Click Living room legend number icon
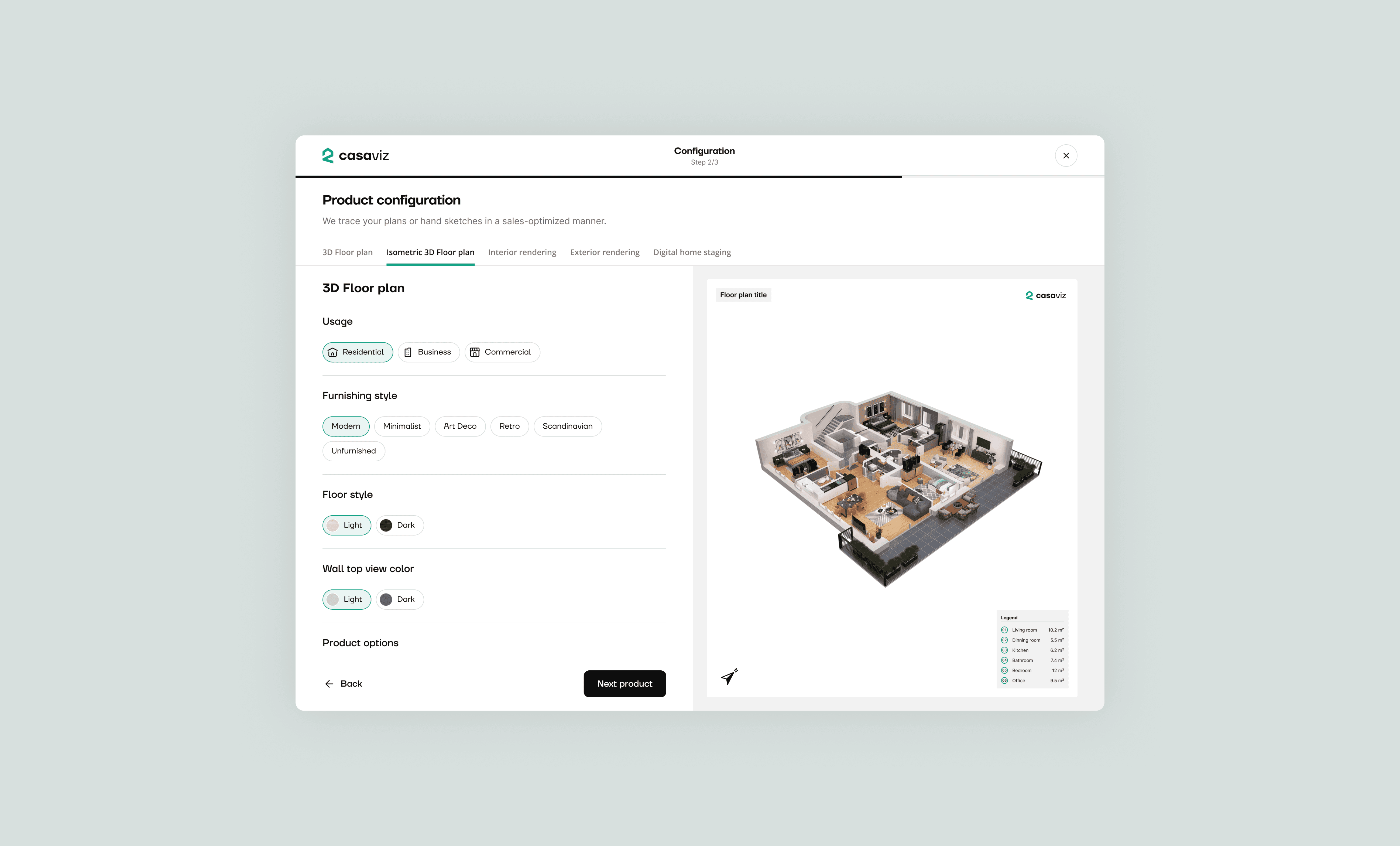The width and height of the screenshot is (1400, 846). point(1004,630)
